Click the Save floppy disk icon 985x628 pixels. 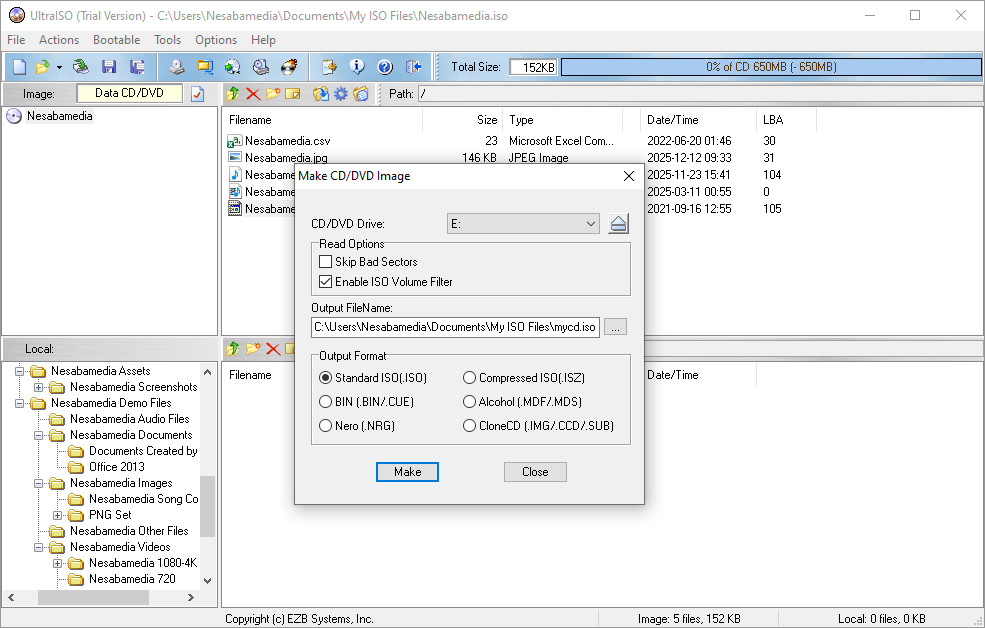coord(109,67)
